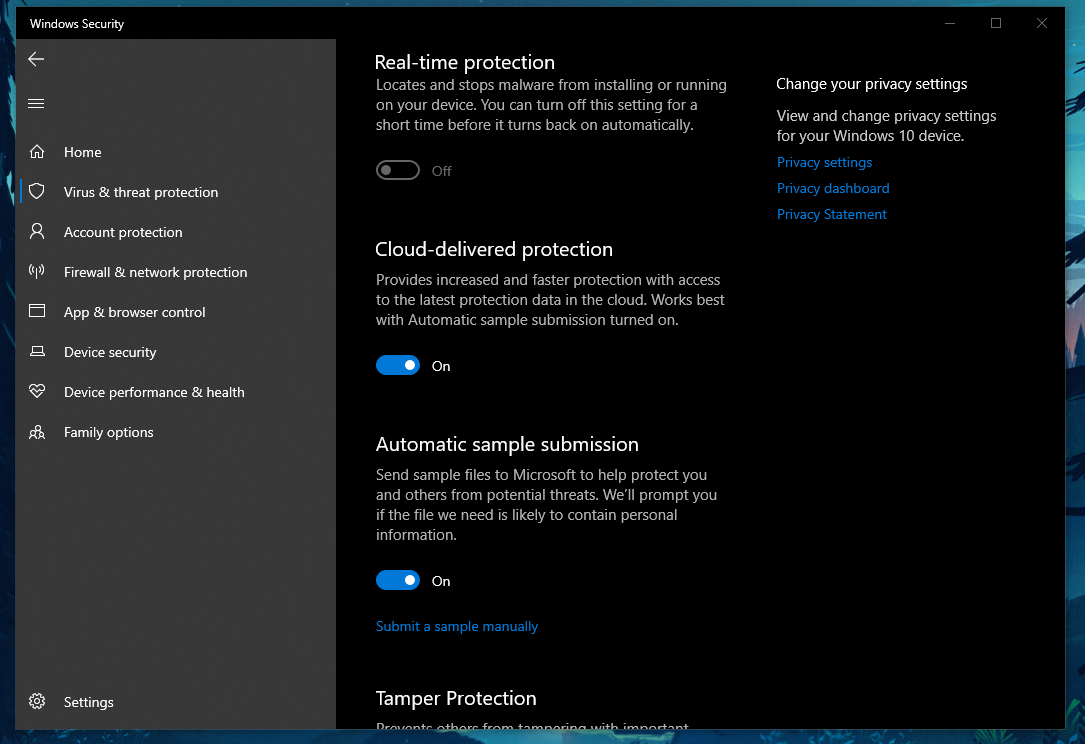The height and width of the screenshot is (744, 1085).
Task: Click Submit a sample manually link
Action: (x=457, y=626)
